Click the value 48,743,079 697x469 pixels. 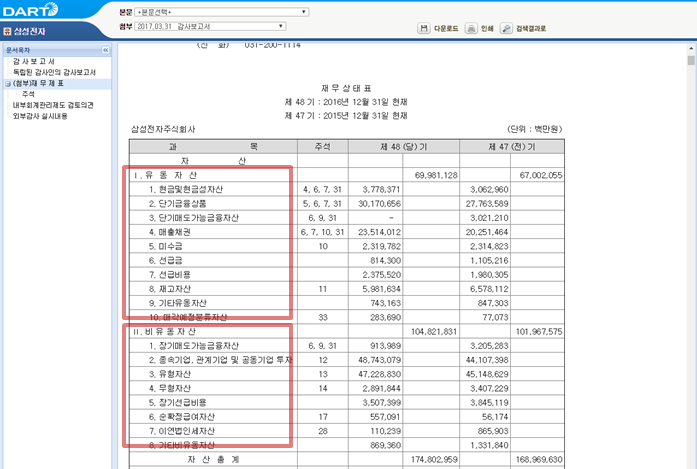(380, 360)
